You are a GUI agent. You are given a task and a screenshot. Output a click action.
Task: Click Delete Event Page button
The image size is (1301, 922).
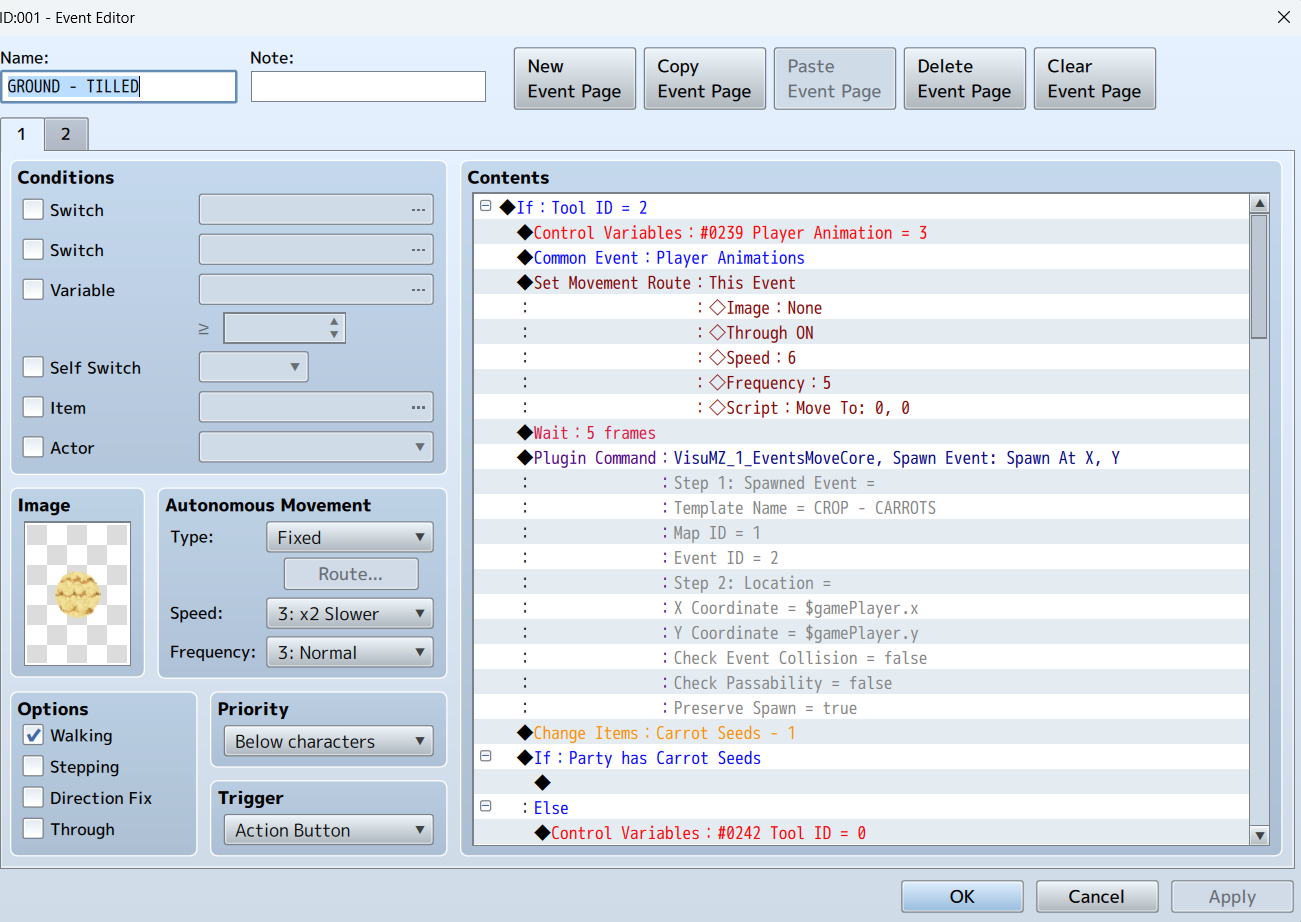pos(965,79)
